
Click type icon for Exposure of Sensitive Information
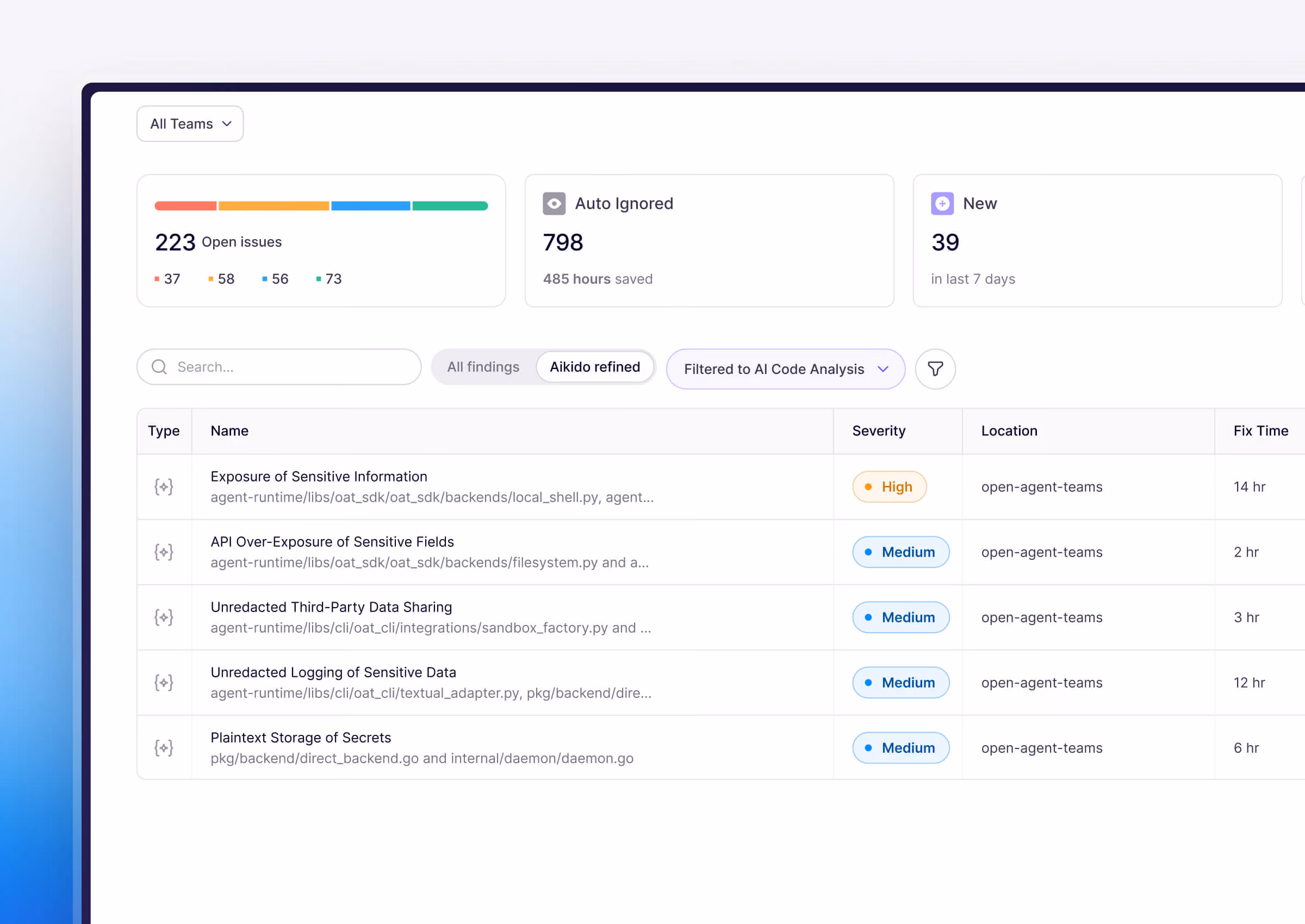pyautogui.click(x=164, y=486)
